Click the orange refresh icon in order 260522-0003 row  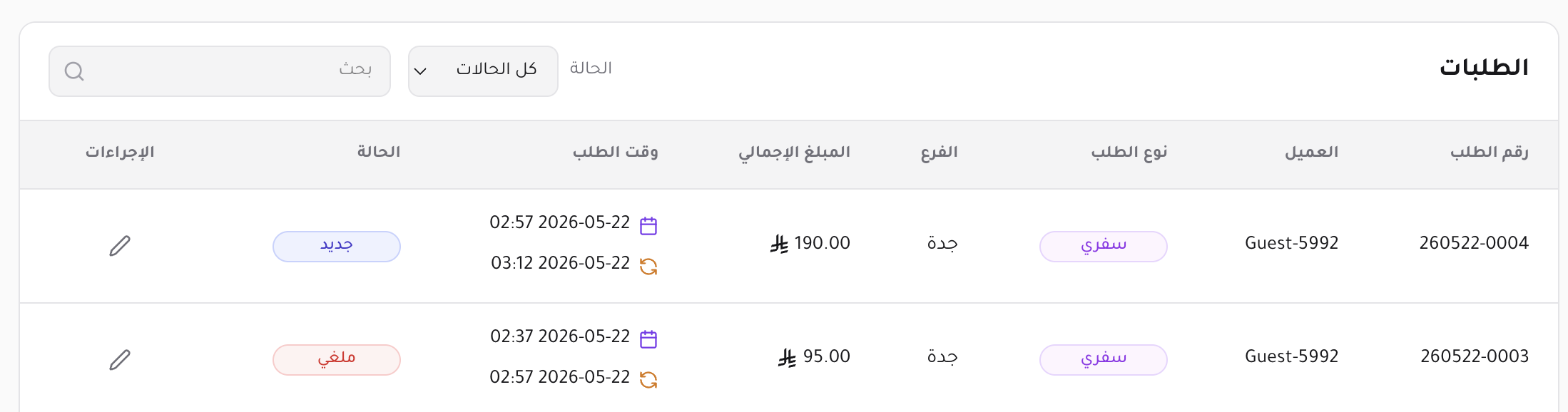point(648,380)
